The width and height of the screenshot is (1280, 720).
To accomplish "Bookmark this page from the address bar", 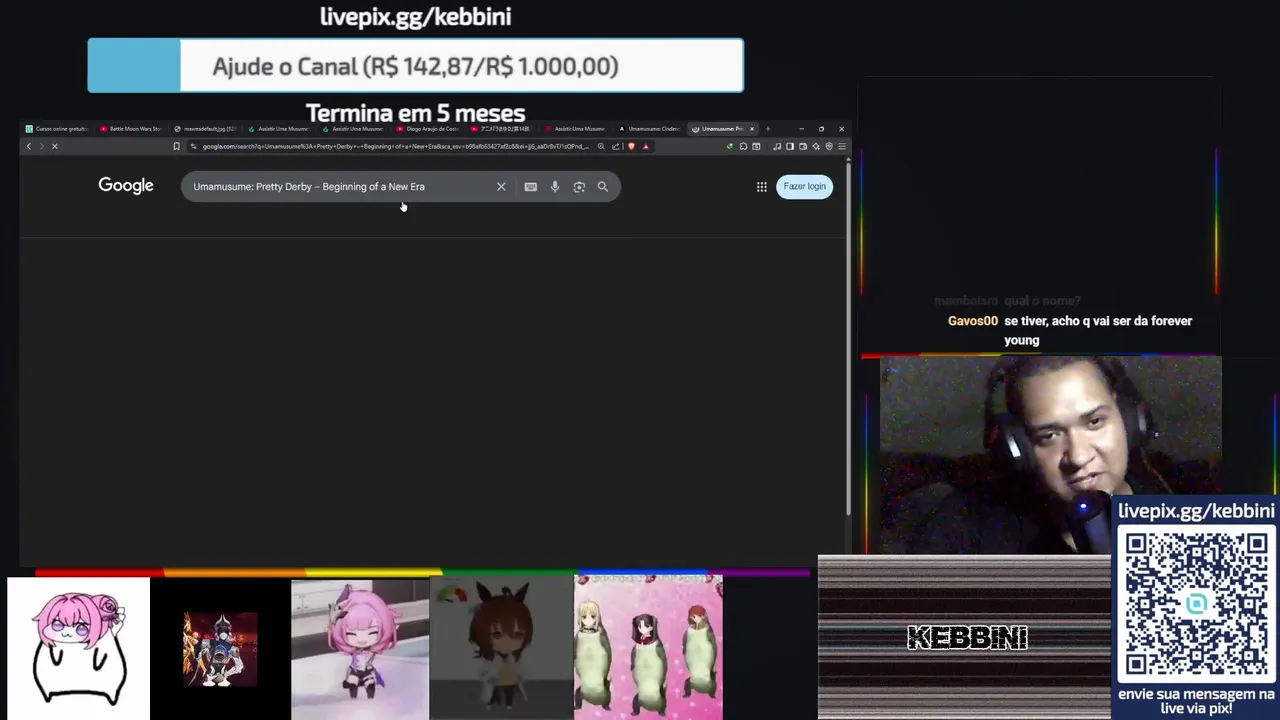I will (177, 146).
